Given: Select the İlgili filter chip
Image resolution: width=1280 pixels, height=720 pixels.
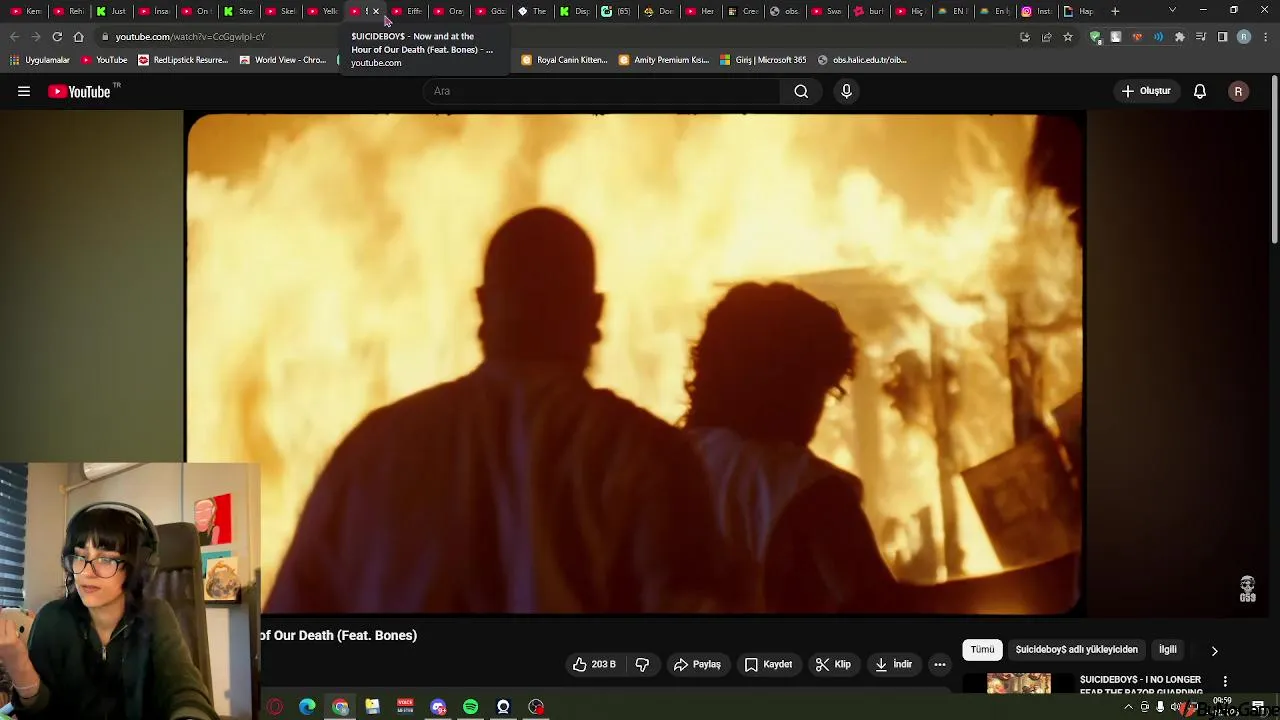Looking at the screenshot, I should coord(1168,649).
